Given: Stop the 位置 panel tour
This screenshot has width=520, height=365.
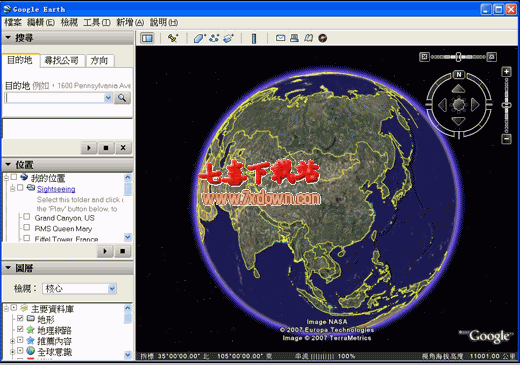Looking at the screenshot, I should coord(122,251).
